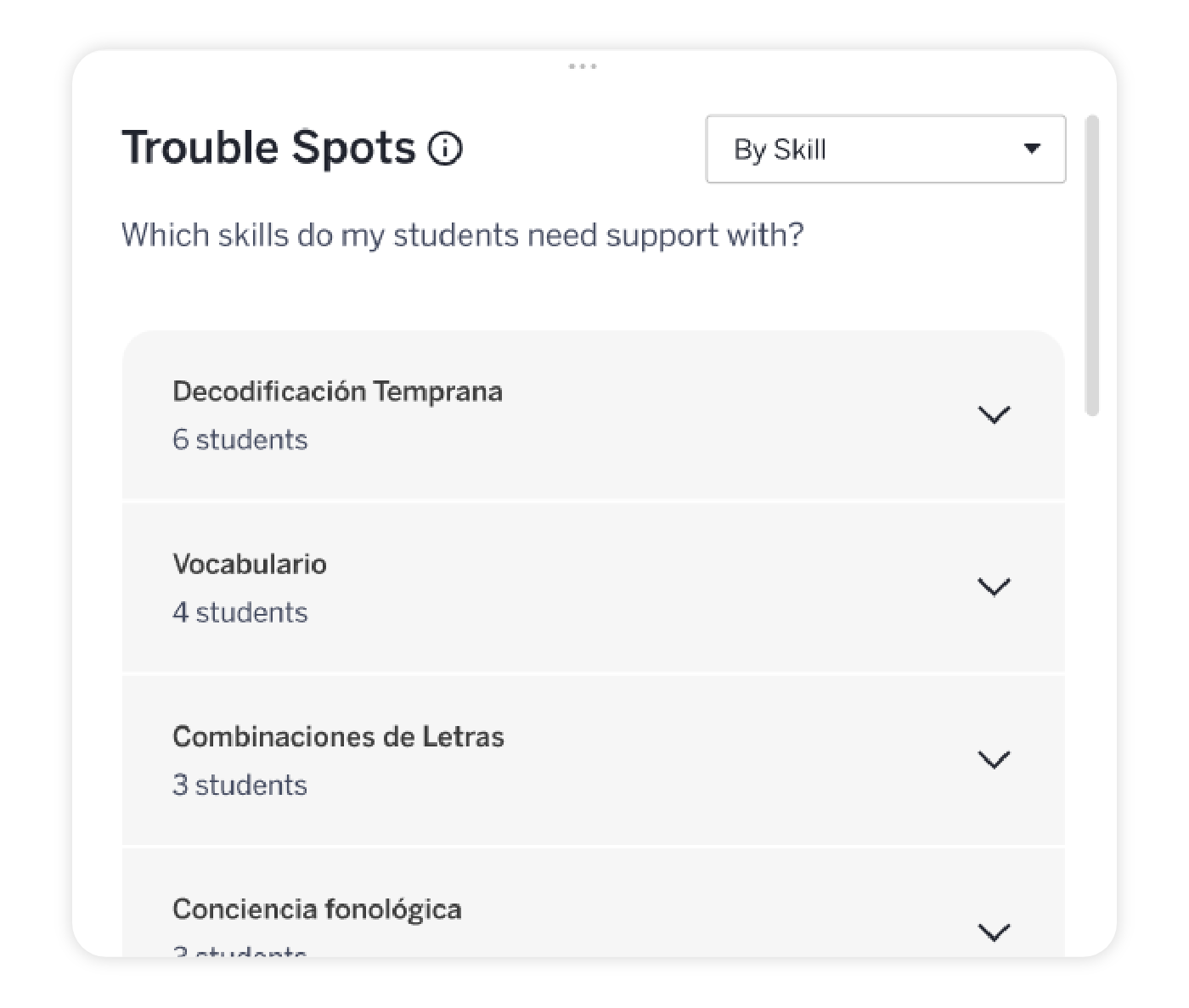Click the info icon next to Trouble Spots
This screenshot has height=1008, width=1189.
tap(445, 149)
